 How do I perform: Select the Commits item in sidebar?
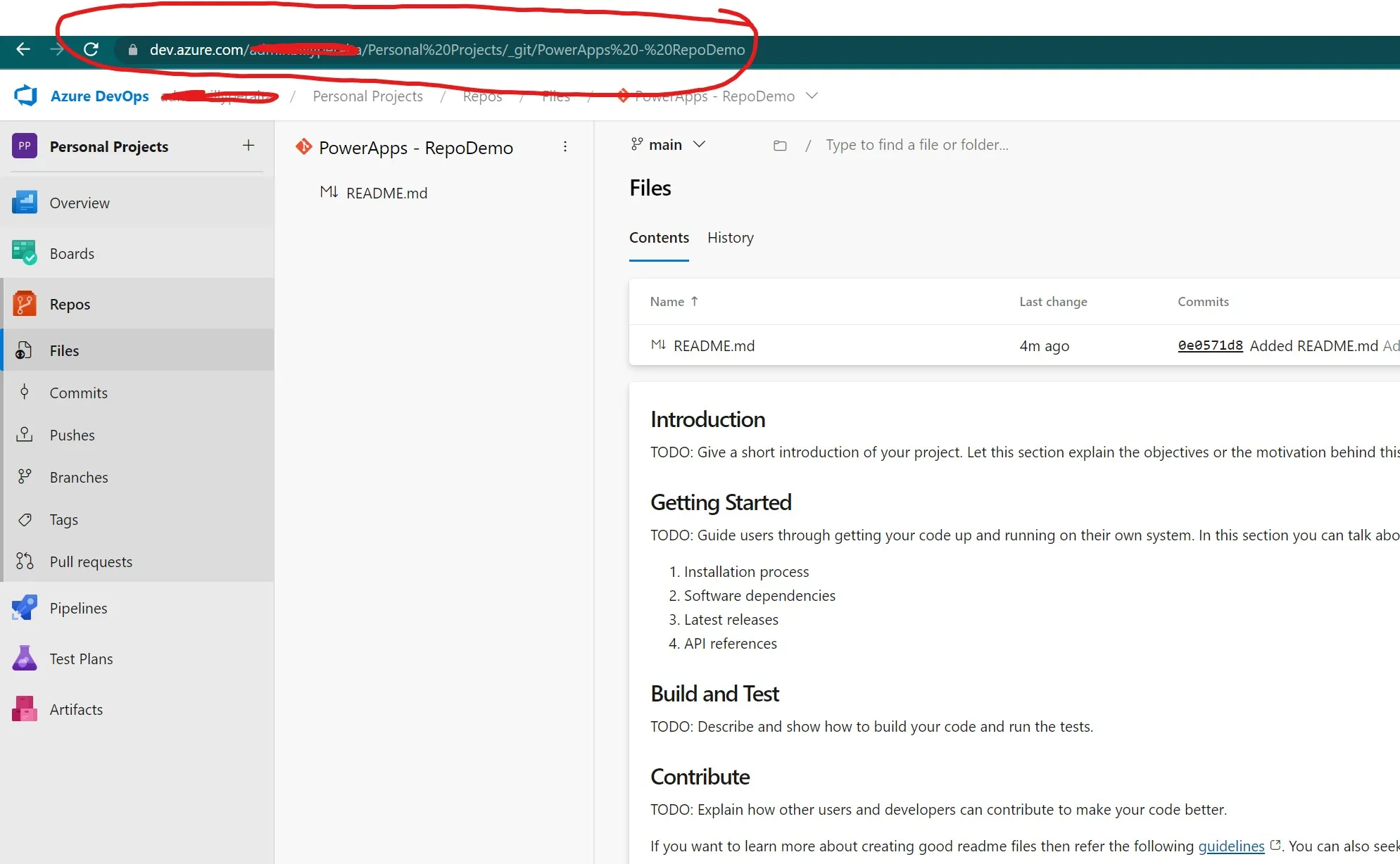tap(77, 393)
